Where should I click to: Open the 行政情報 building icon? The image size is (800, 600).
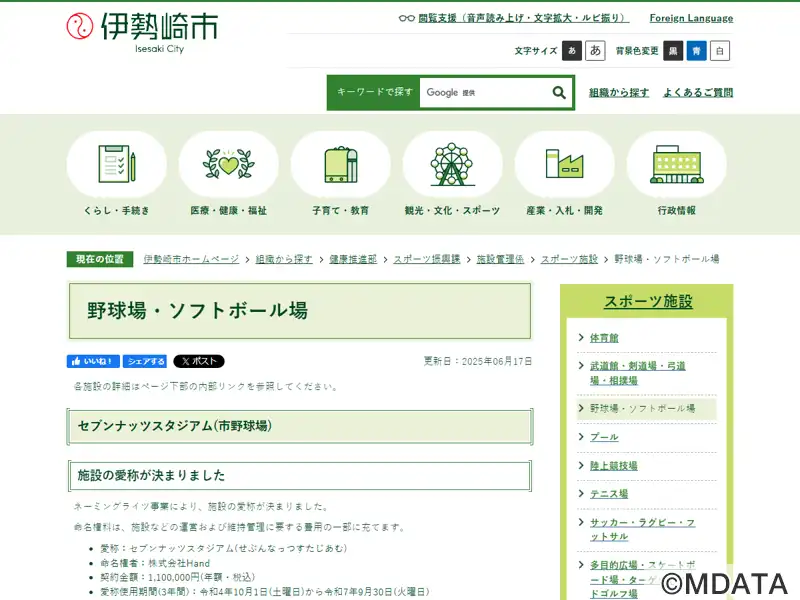677,164
